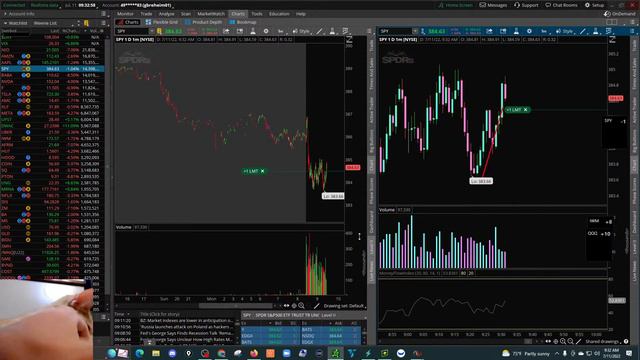The height and width of the screenshot is (360, 640).
Task: Open Firefox from the taskbar
Action: (x=254, y=353)
